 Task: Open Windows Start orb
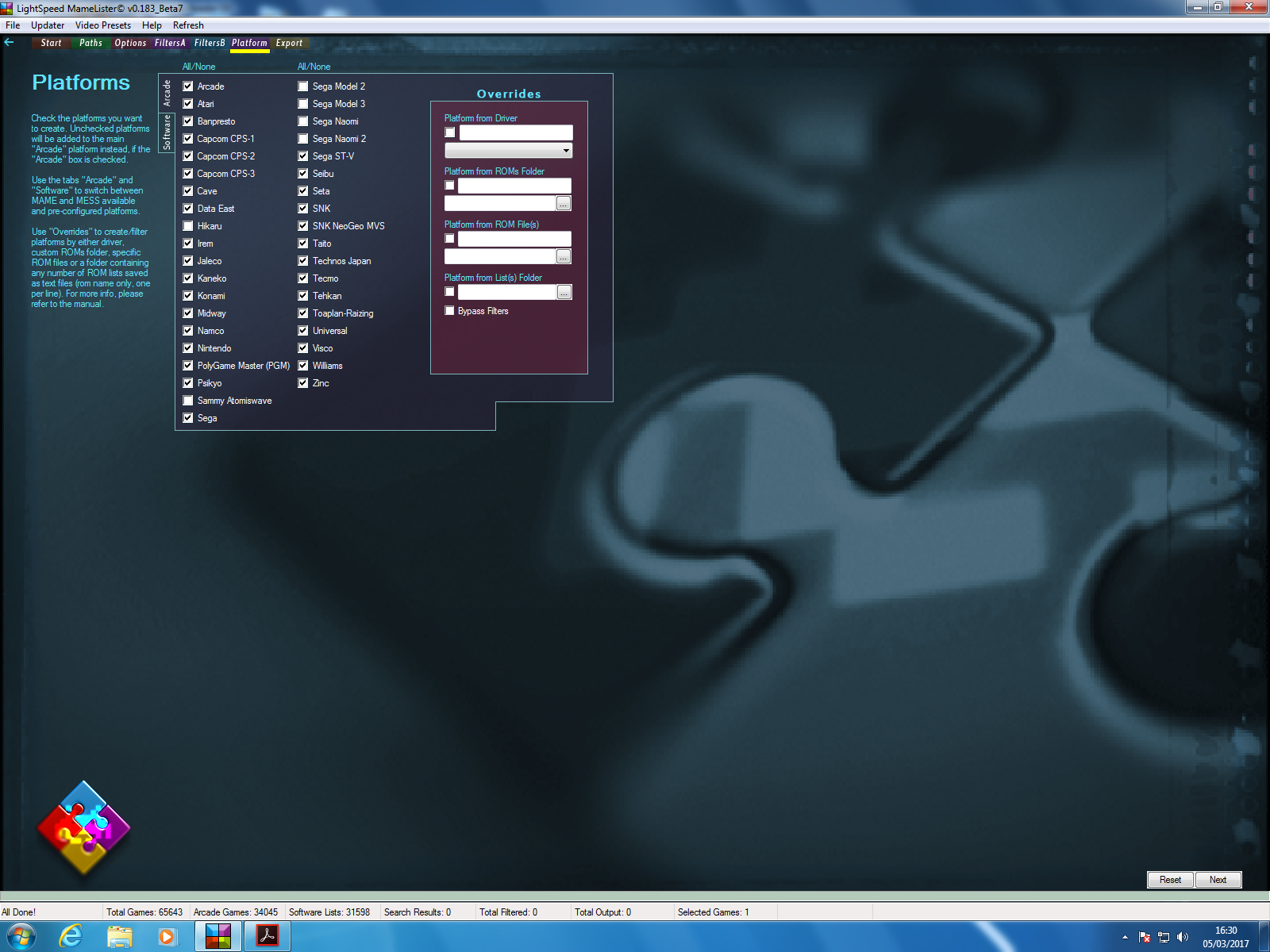(21, 937)
